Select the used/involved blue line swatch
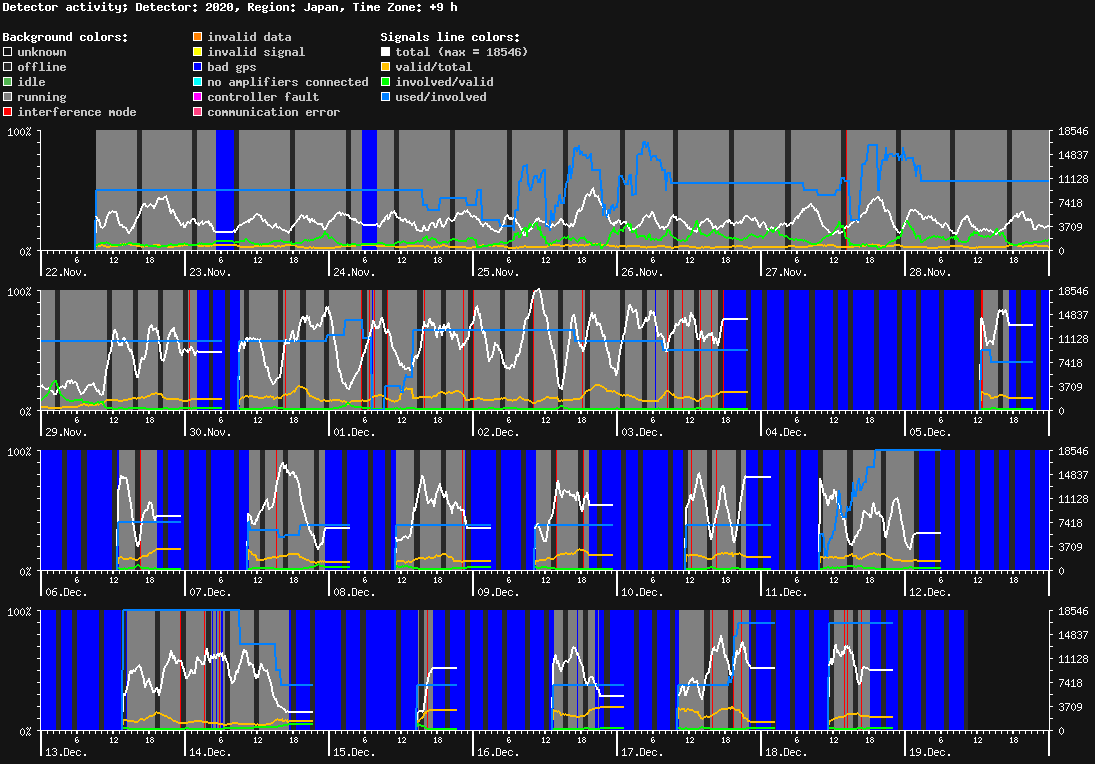This screenshot has width=1095, height=764. (x=386, y=97)
